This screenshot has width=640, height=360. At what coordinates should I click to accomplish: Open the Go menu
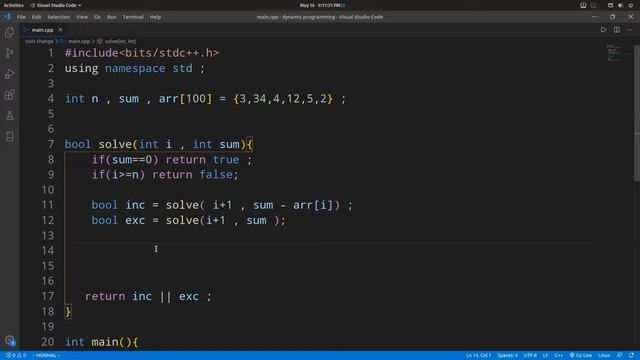point(97,17)
